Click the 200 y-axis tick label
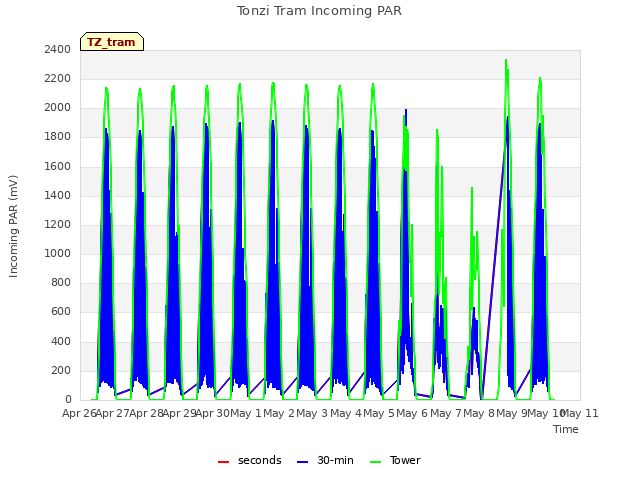The width and height of the screenshot is (640, 480). pyautogui.click(x=61, y=370)
